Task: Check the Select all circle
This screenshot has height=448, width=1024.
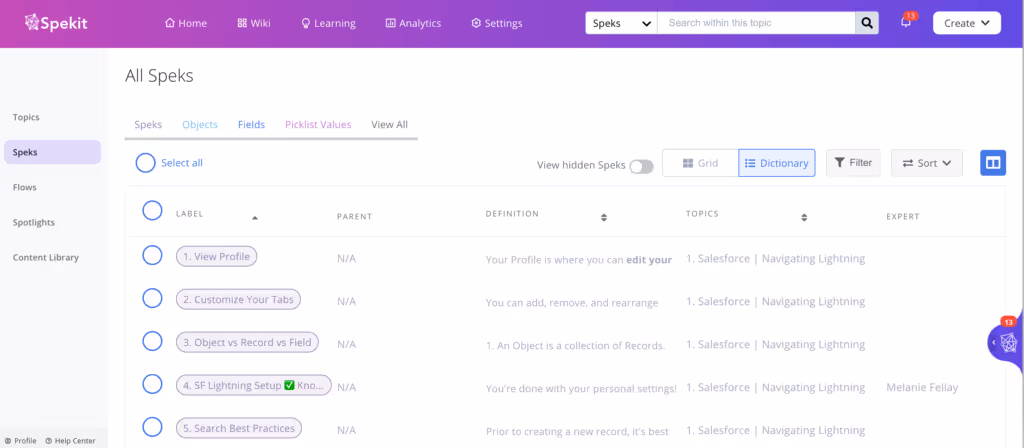Action: [x=146, y=163]
